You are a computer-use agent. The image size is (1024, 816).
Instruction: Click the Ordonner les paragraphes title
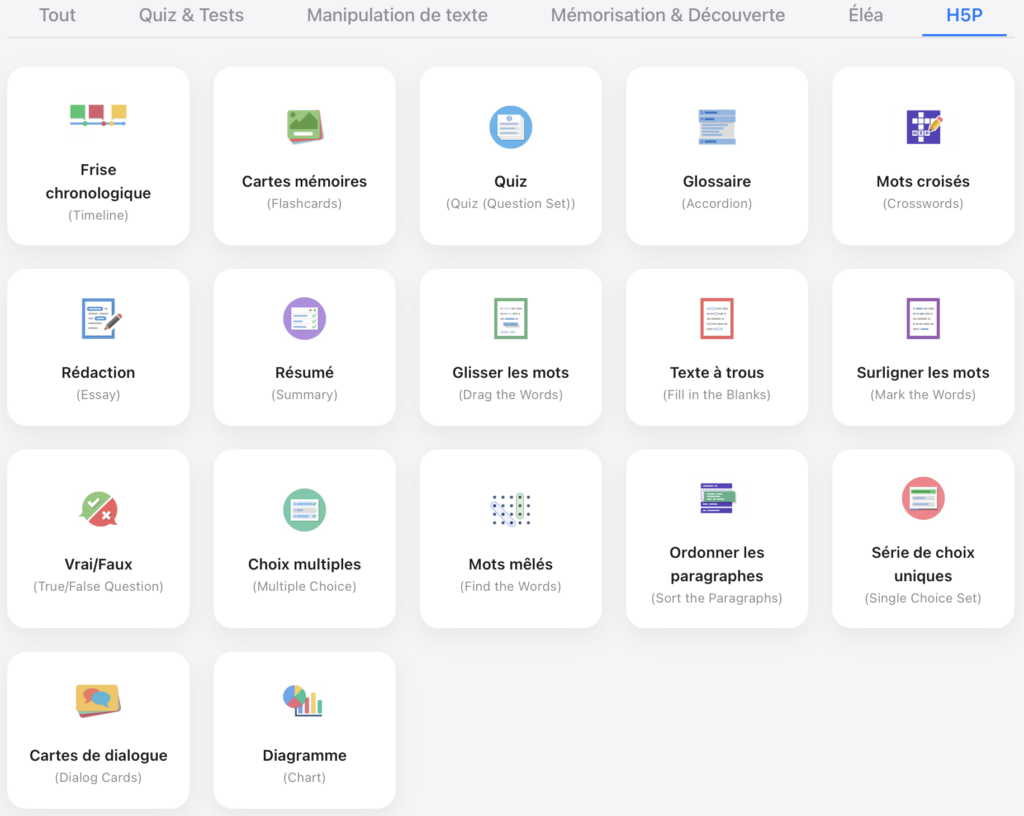pos(716,564)
